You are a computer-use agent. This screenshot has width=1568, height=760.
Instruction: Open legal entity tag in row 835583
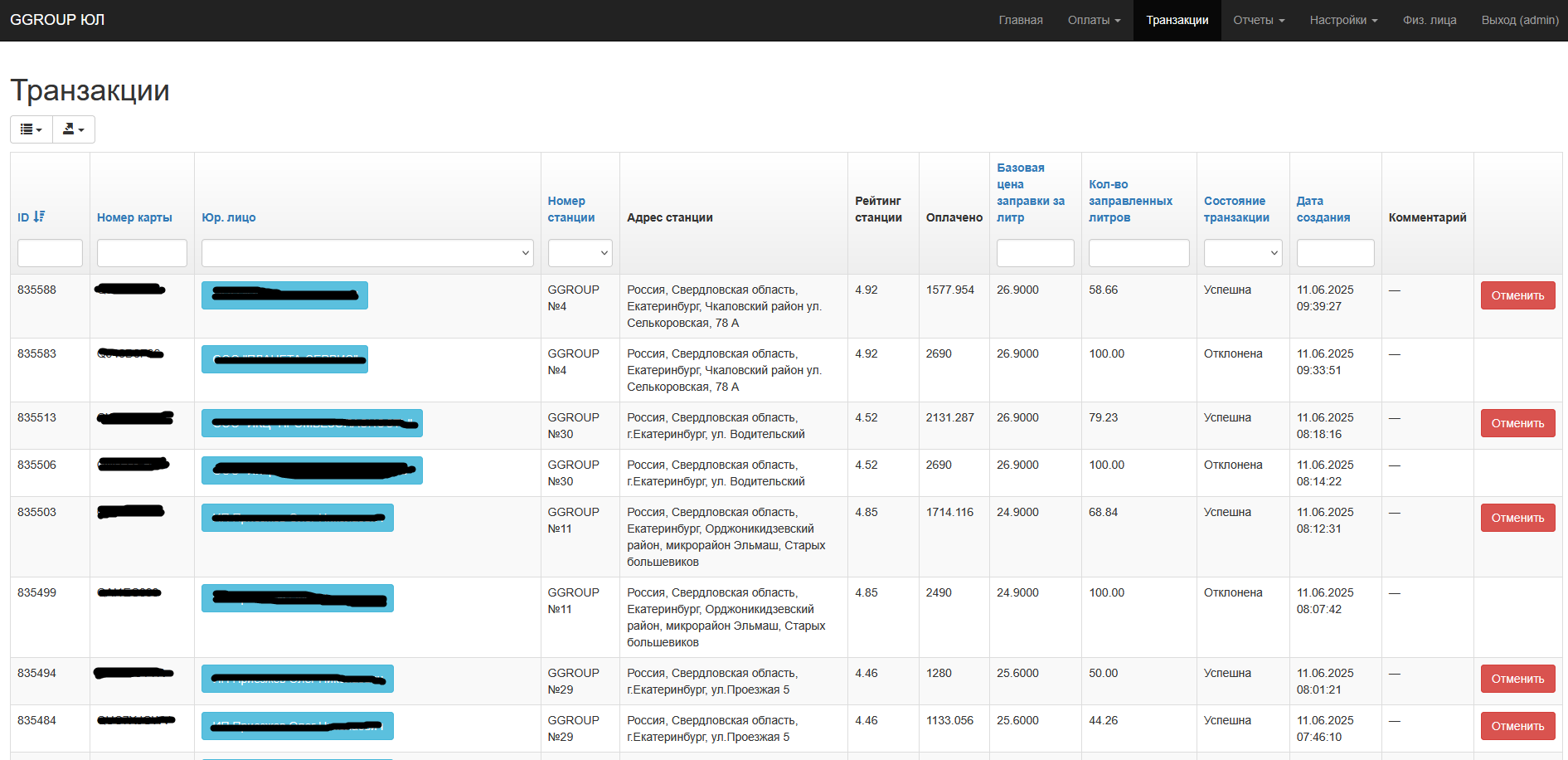pyautogui.click(x=284, y=359)
